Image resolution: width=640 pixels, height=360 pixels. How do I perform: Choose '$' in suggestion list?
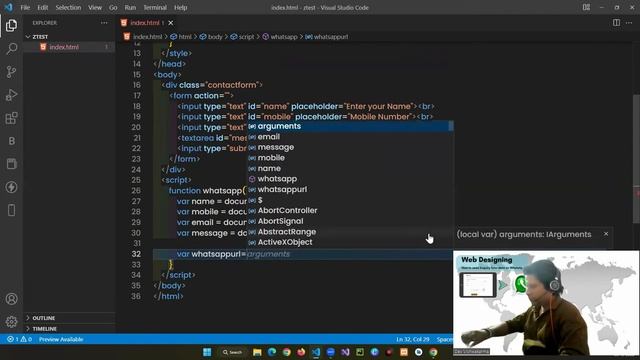[349, 200]
